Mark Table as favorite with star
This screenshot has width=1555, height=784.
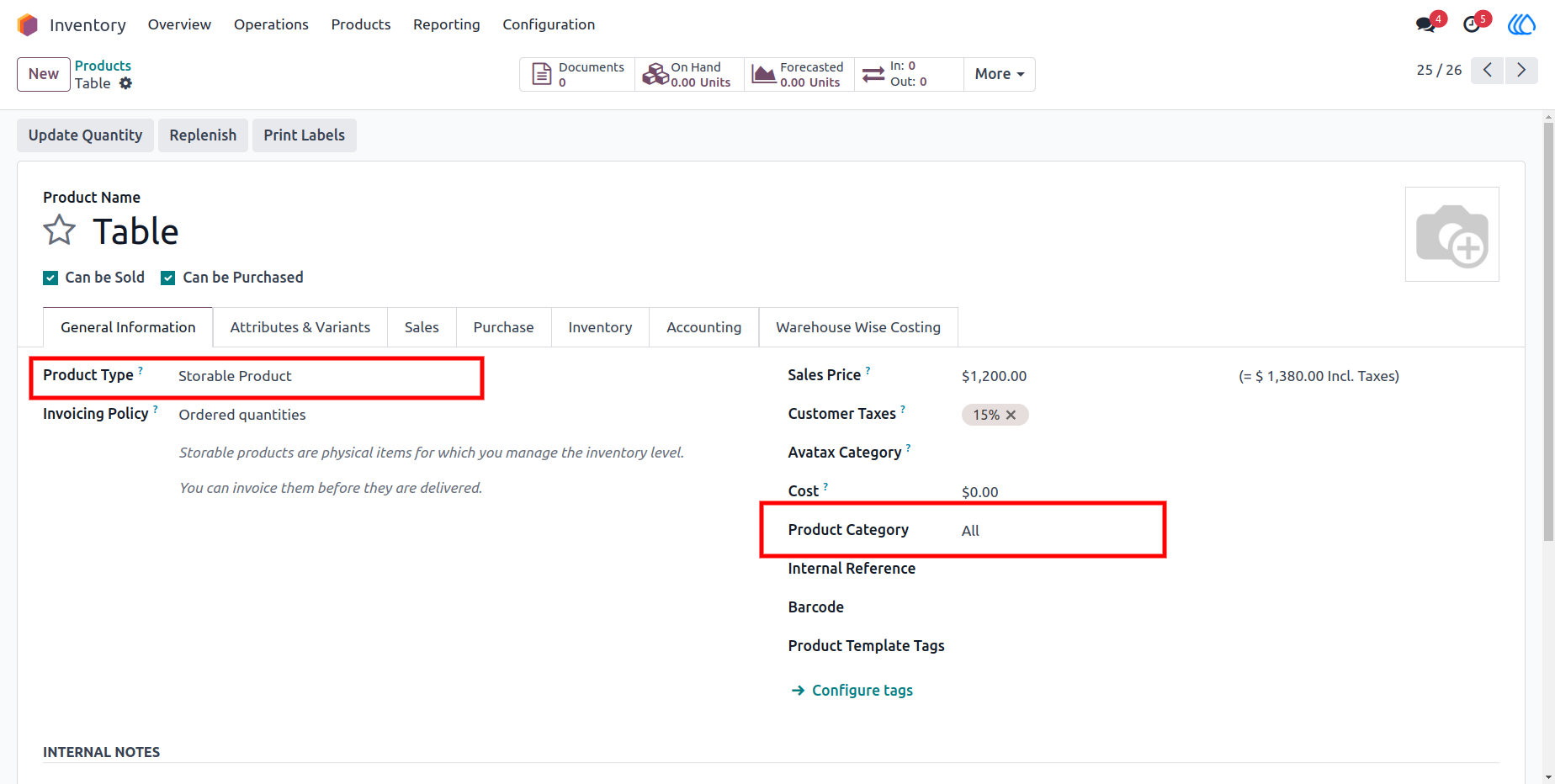60,230
